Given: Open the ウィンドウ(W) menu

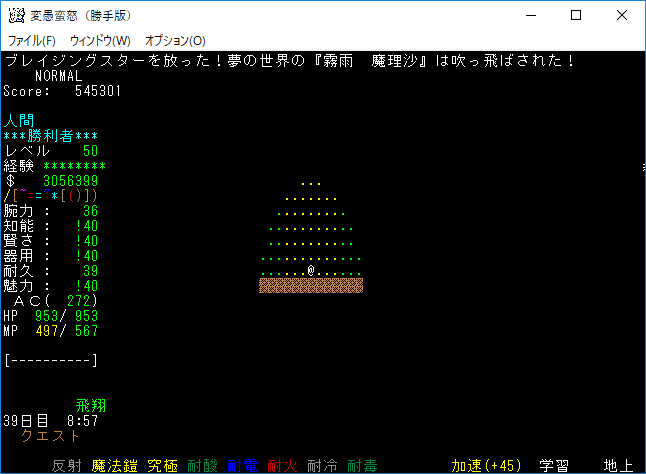Looking at the screenshot, I should [x=100, y=41].
